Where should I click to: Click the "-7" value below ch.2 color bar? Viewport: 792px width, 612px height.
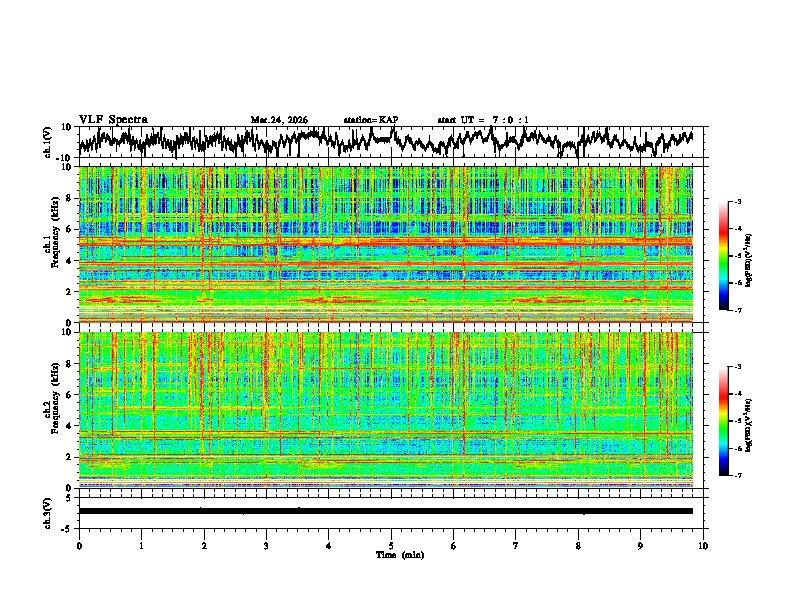point(737,475)
